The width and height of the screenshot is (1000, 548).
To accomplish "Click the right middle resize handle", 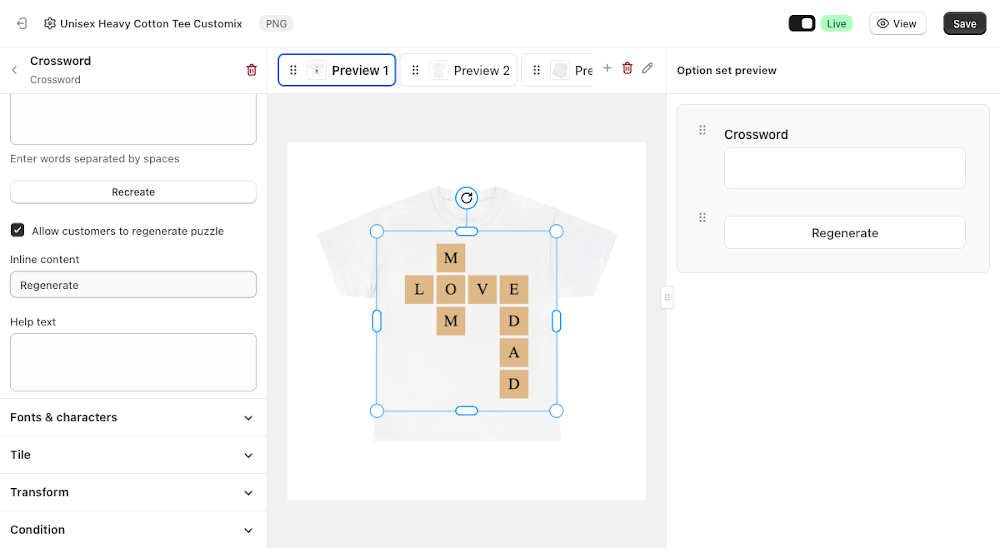I will [x=556, y=321].
